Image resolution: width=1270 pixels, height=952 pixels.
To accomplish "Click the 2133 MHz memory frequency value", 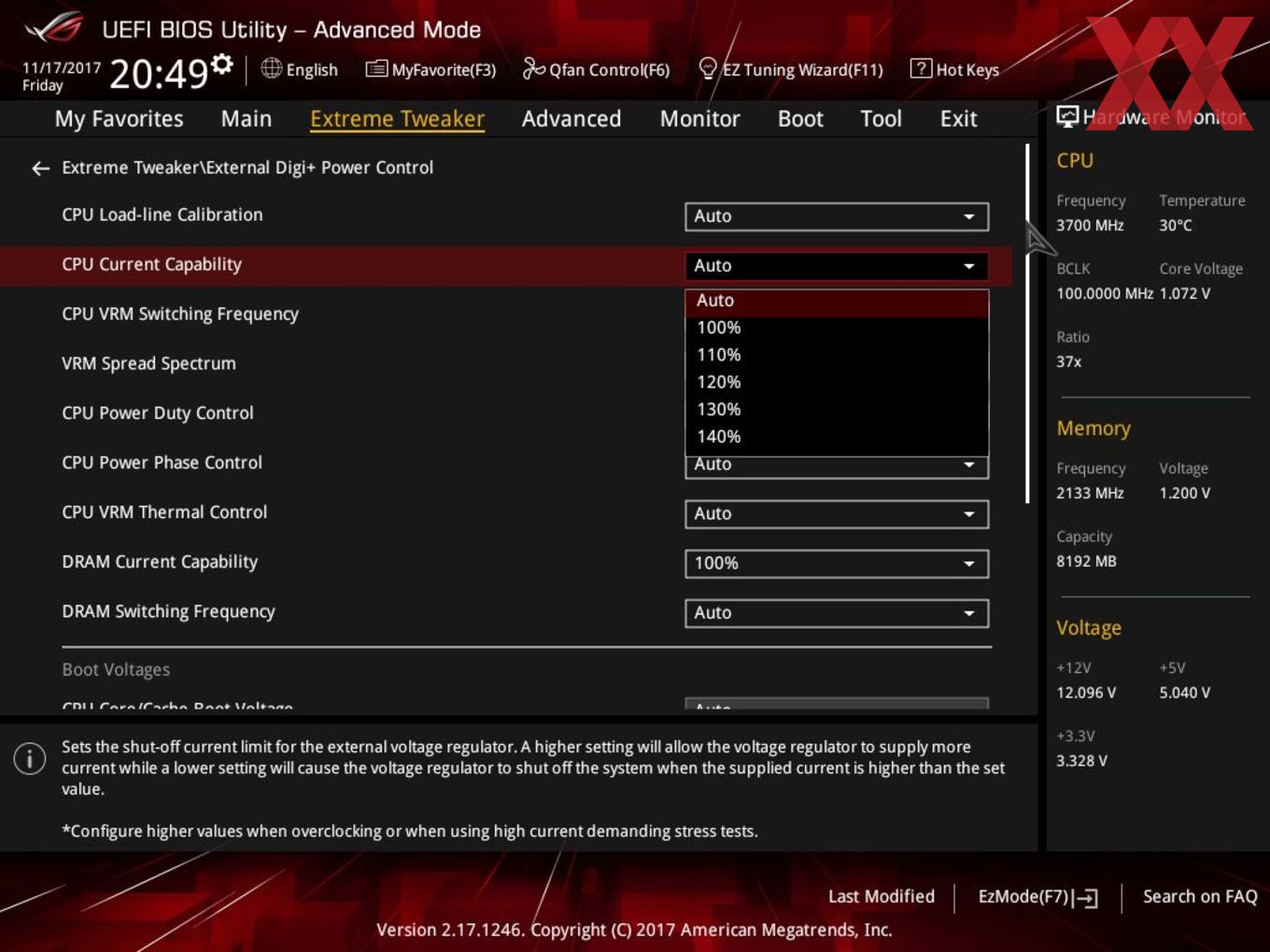I will point(1090,493).
